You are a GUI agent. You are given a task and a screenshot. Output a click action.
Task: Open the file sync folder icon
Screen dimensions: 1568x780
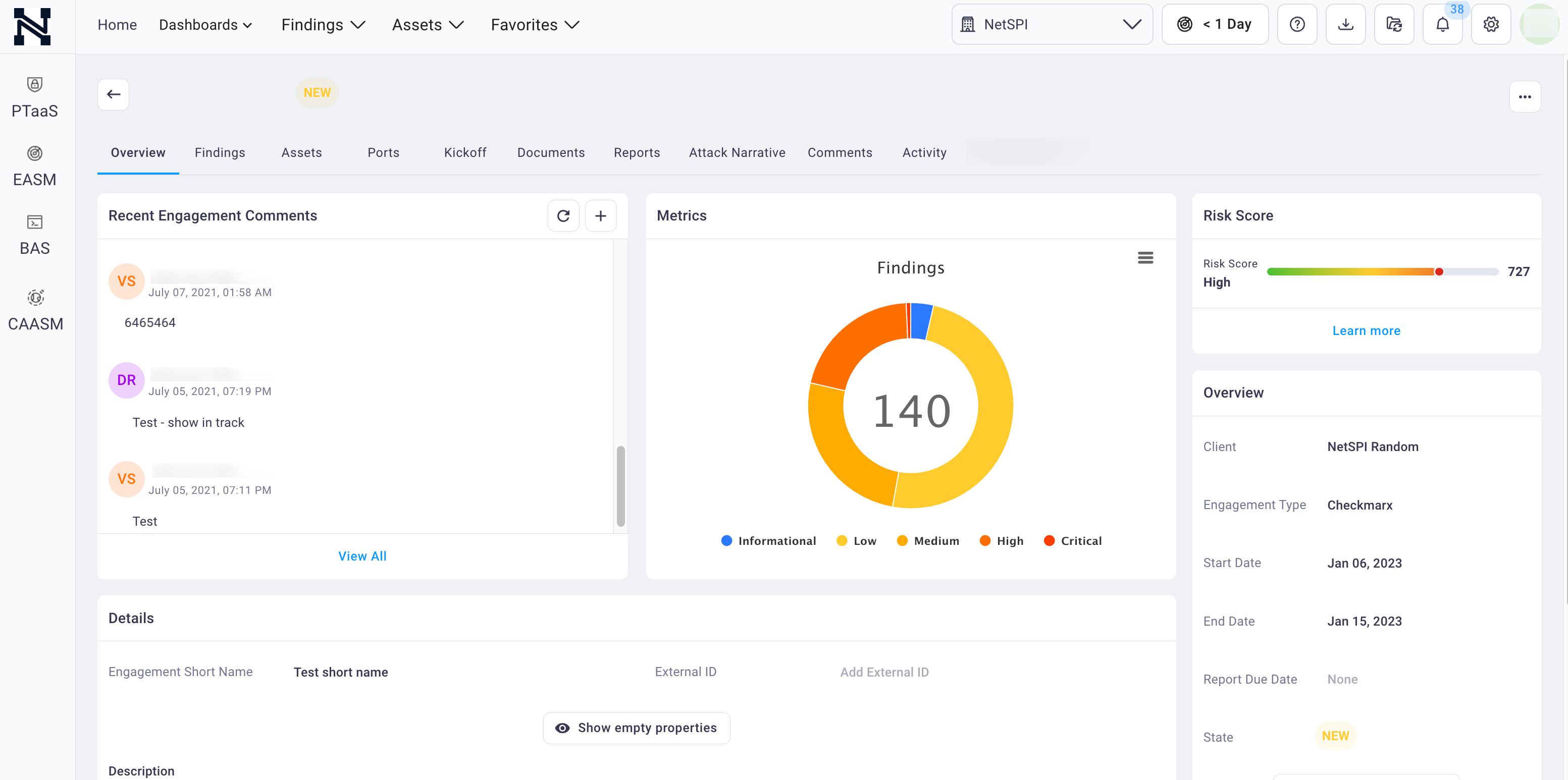pyautogui.click(x=1394, y=24)
